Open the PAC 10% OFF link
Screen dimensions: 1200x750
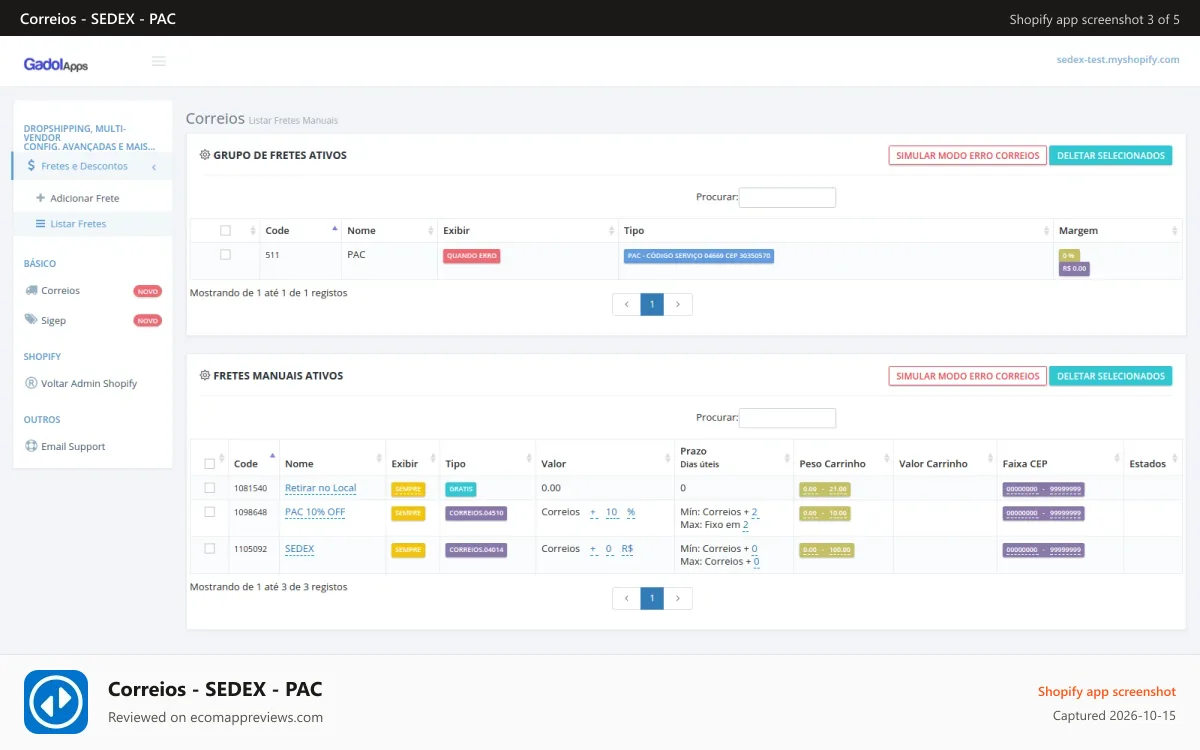[x=315, y=512]
